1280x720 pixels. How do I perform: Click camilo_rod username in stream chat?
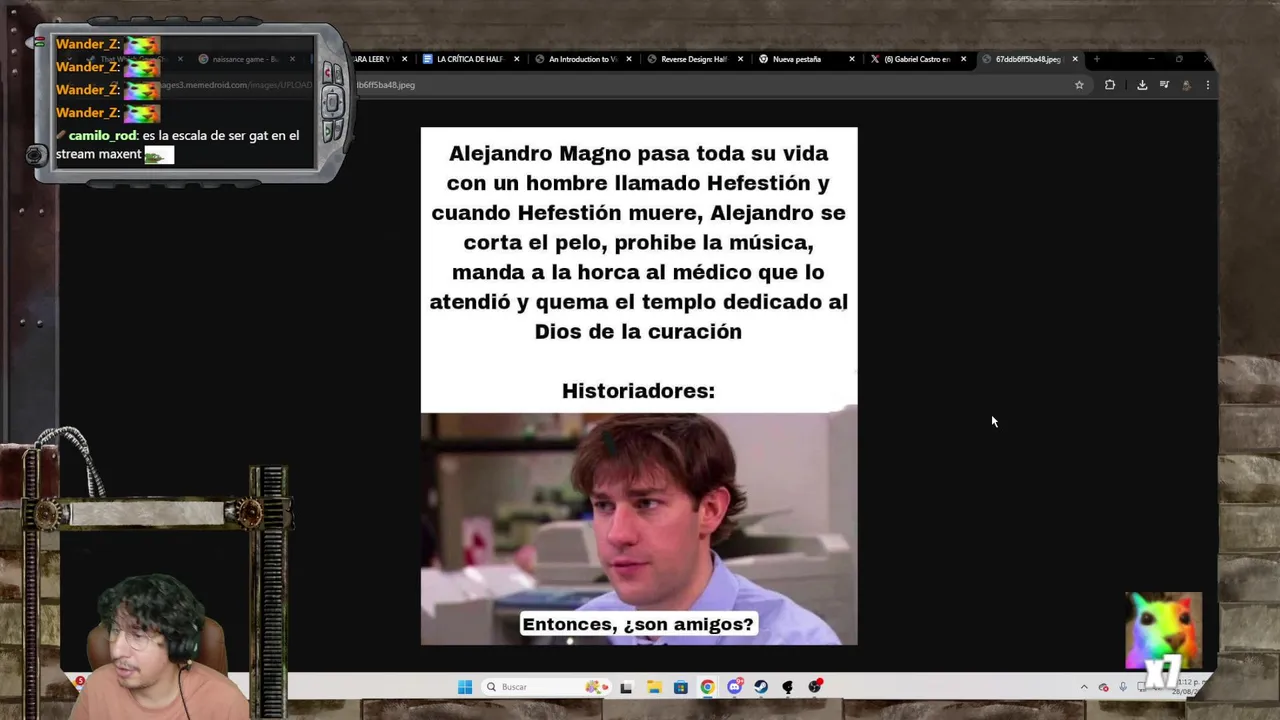tap(103, 135)
